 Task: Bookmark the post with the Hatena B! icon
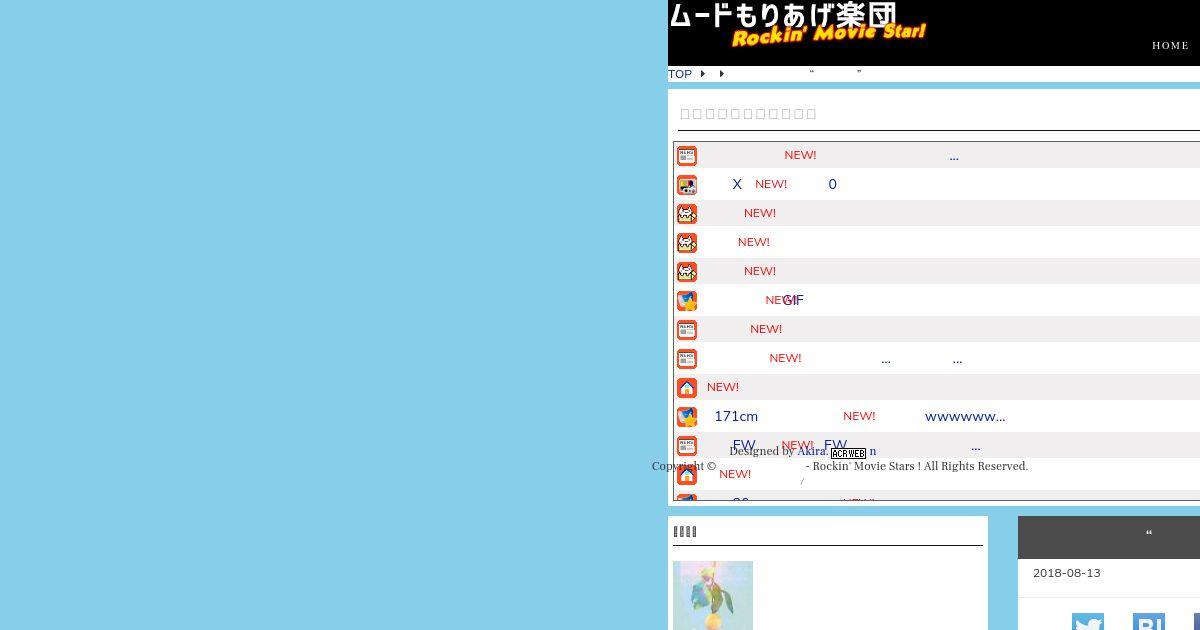coord(1149,622)
